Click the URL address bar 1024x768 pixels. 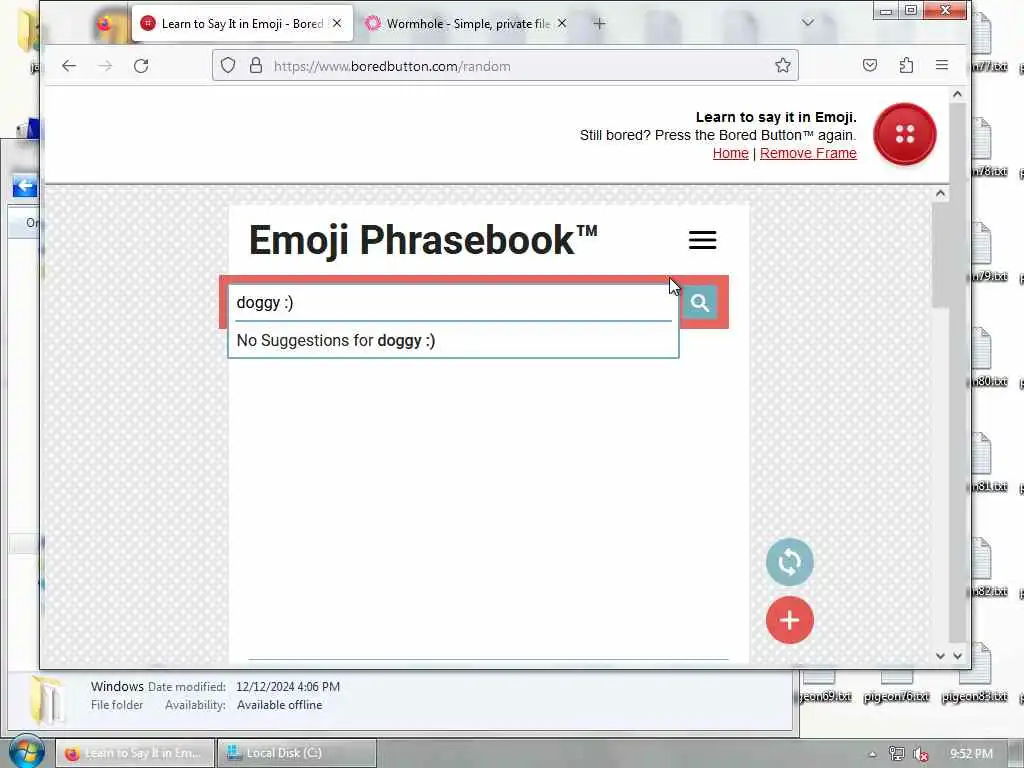point(505,65)
